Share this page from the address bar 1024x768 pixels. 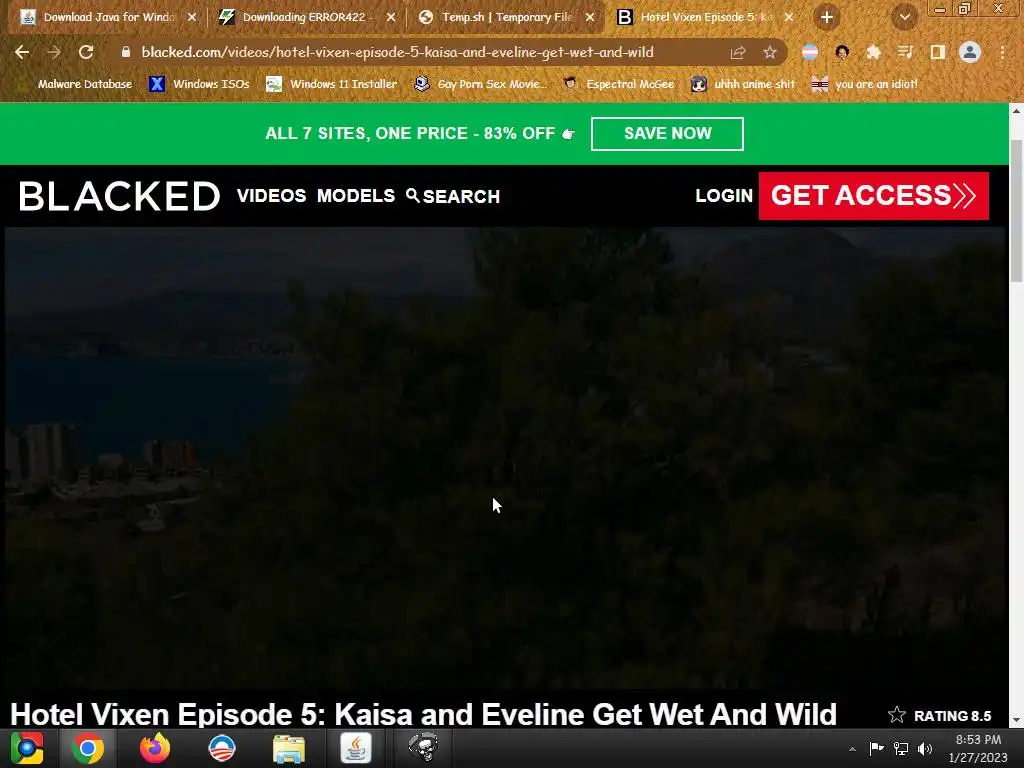coord(738,53)
